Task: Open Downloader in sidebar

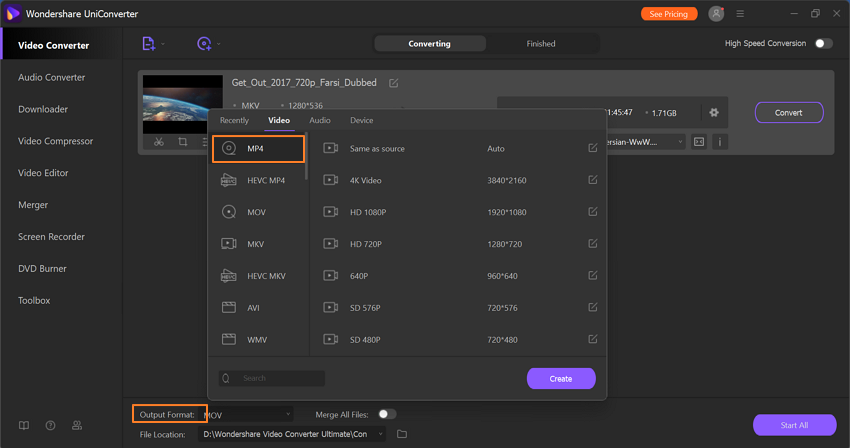Action: coord(43,110)
